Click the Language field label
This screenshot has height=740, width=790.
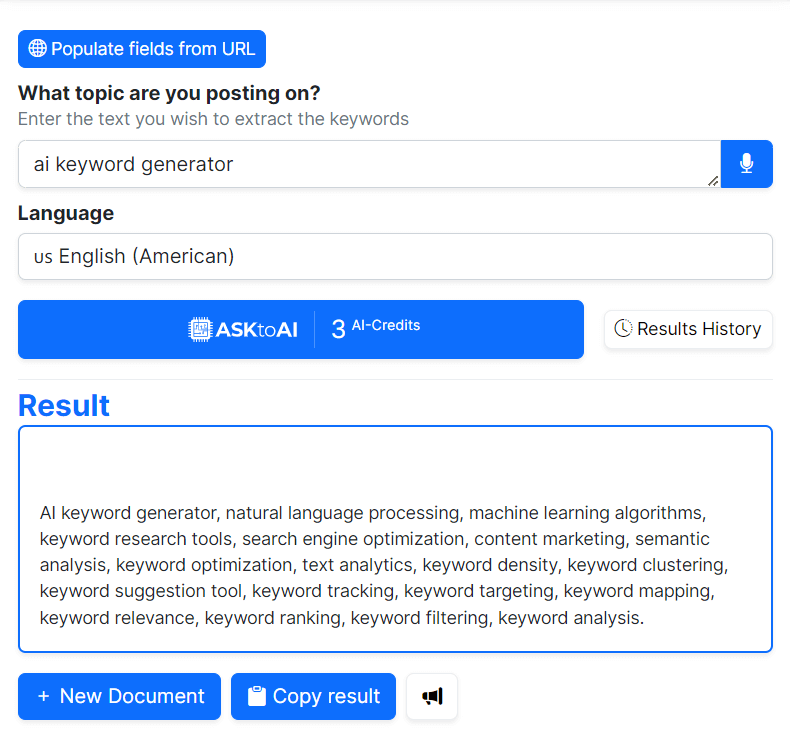click(66, 213)
